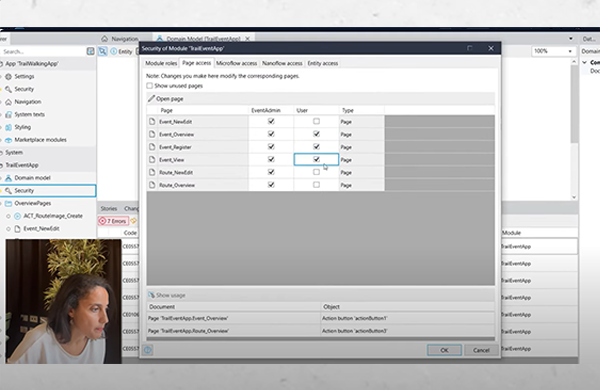Click the page icon of Event_Overview row
This screenshot has width=600, height=390.
tap(152, 134)
